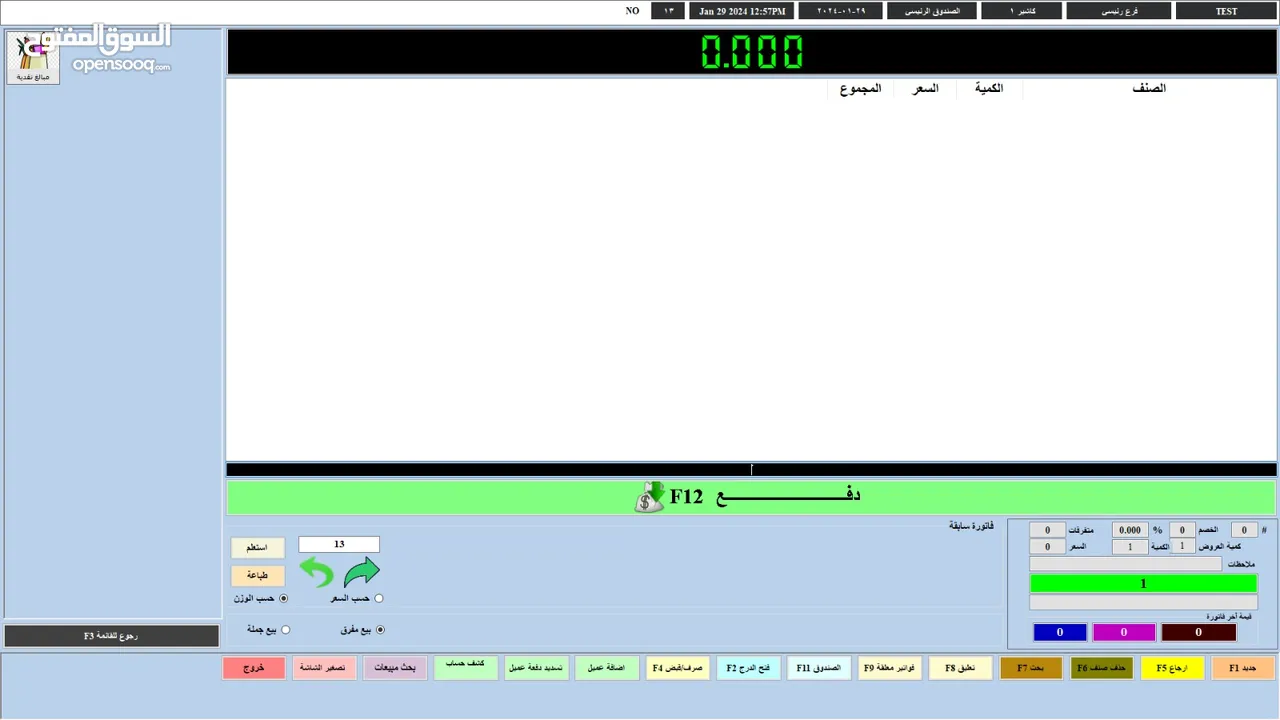The image size is (1280, 720).
Task: Click the فرع رئيسي (main branch) box
Action: [1118, 11]
